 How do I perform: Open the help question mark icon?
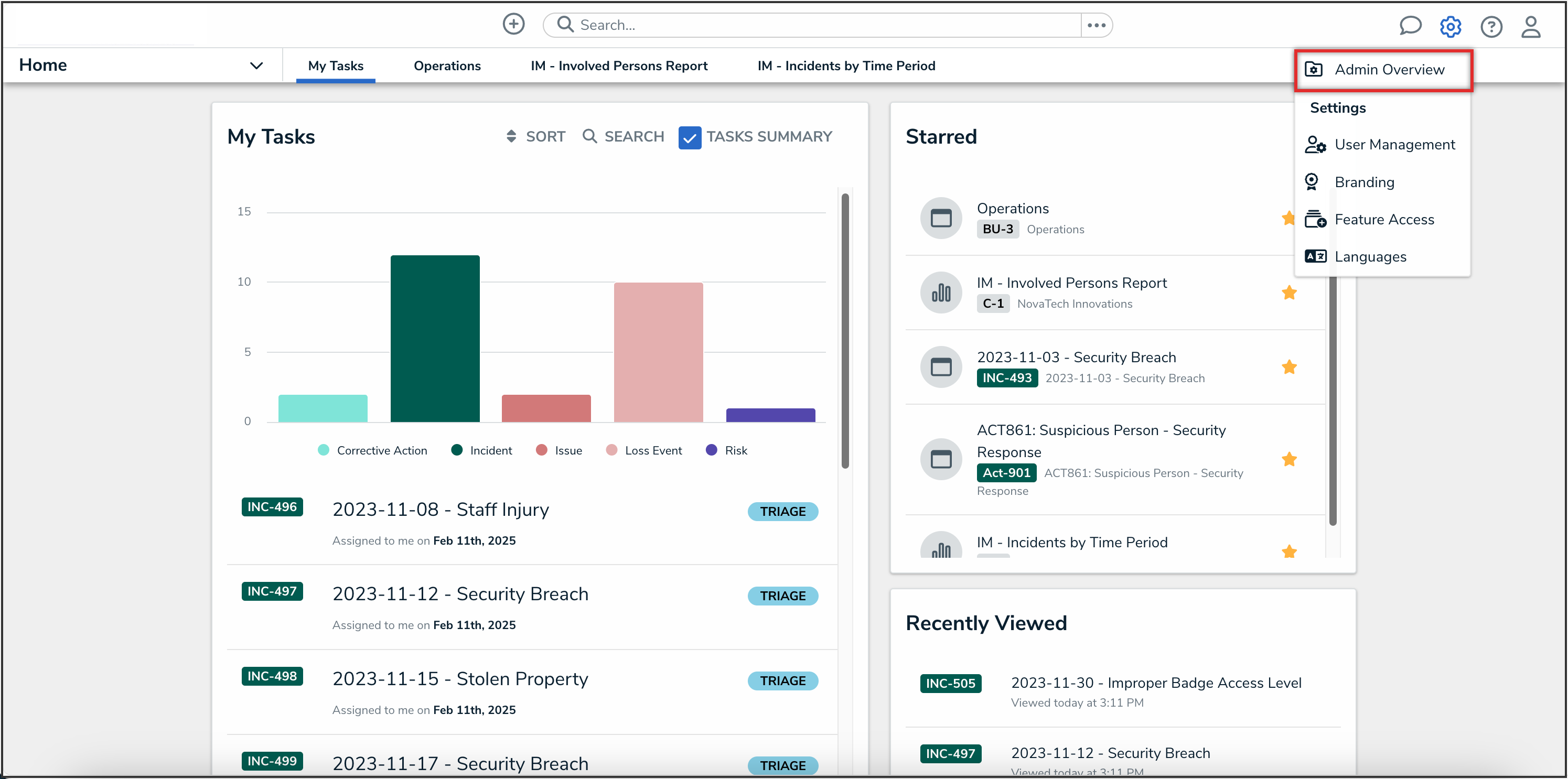(x=1491, y=26)
